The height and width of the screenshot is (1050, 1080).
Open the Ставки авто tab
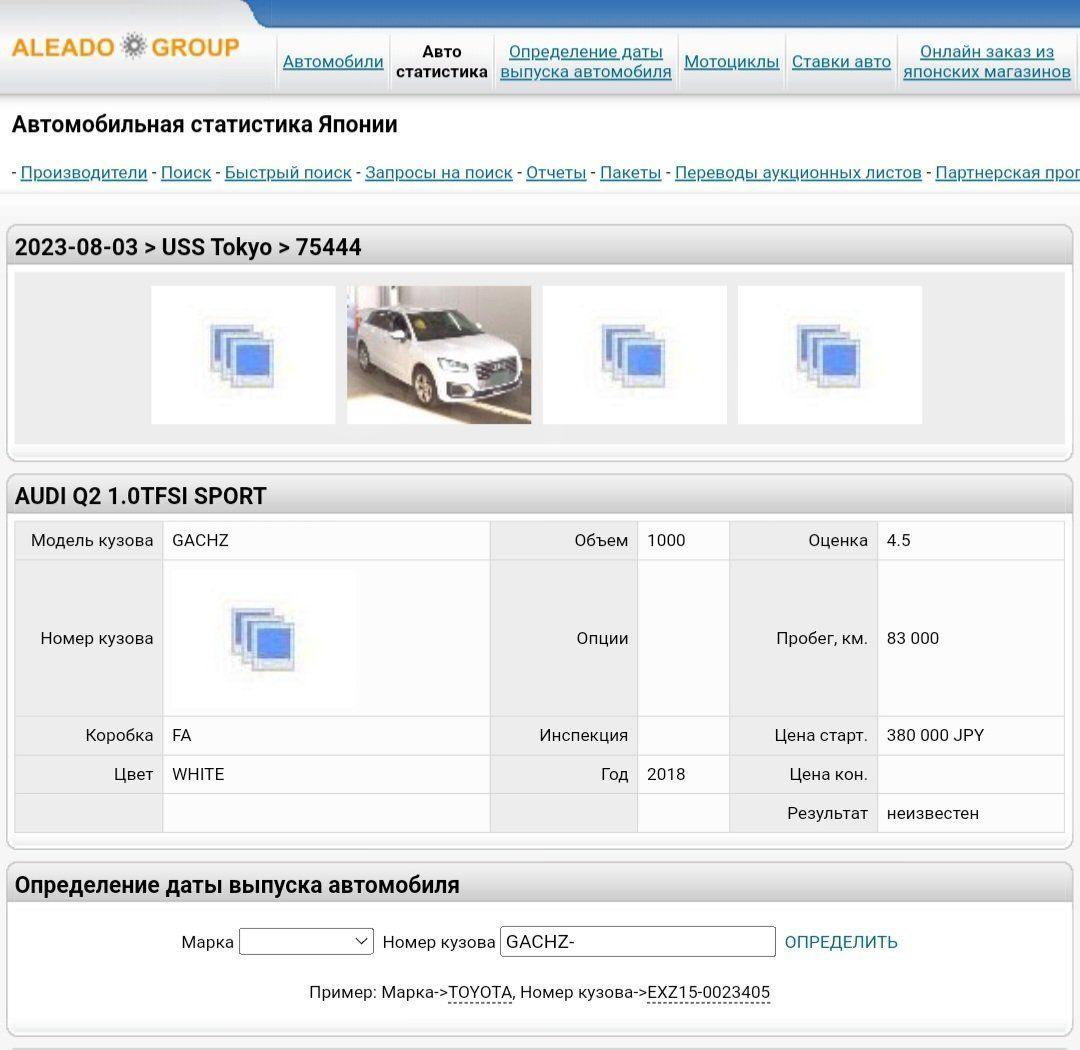pyautogui.click(x=841, y=62)
